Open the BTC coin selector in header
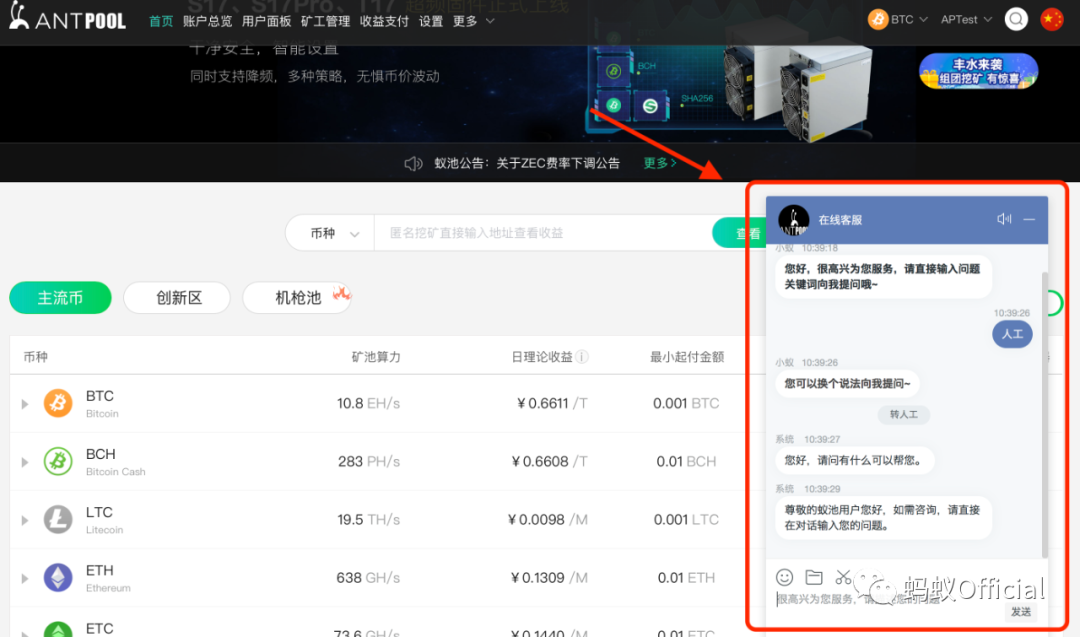Screen dimensions: 1080x637 898,19
